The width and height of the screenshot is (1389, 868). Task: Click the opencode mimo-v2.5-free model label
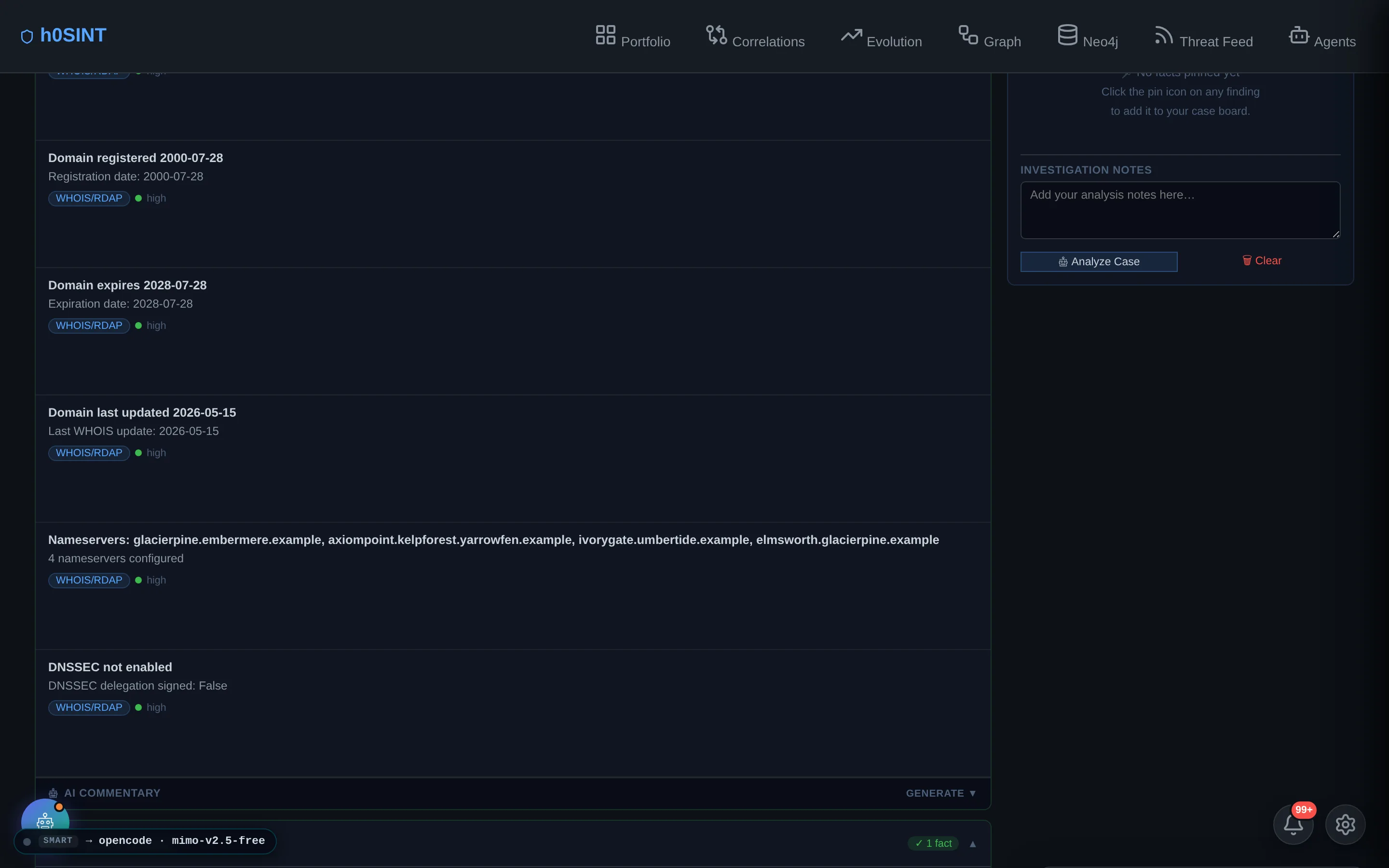tap(181, 841)
